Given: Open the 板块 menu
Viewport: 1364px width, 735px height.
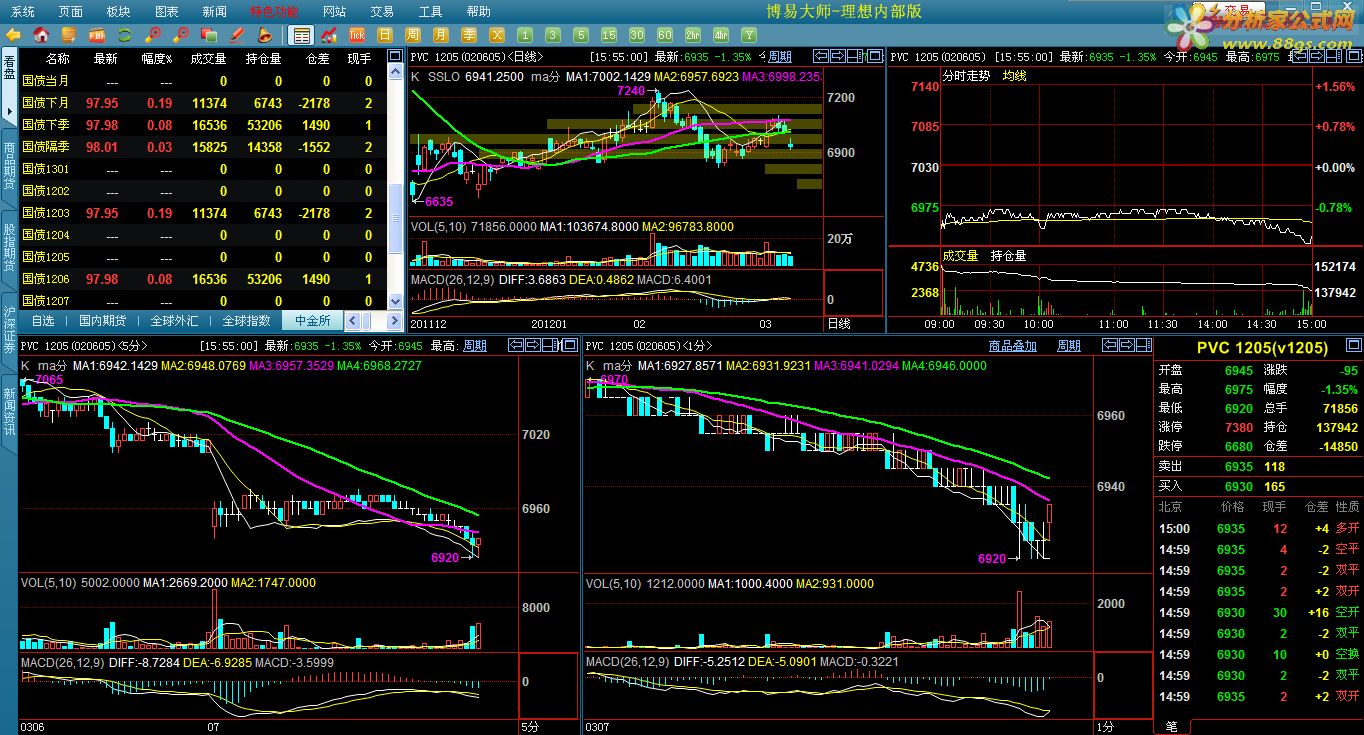Looking at the screenshot, I should 118,11.
